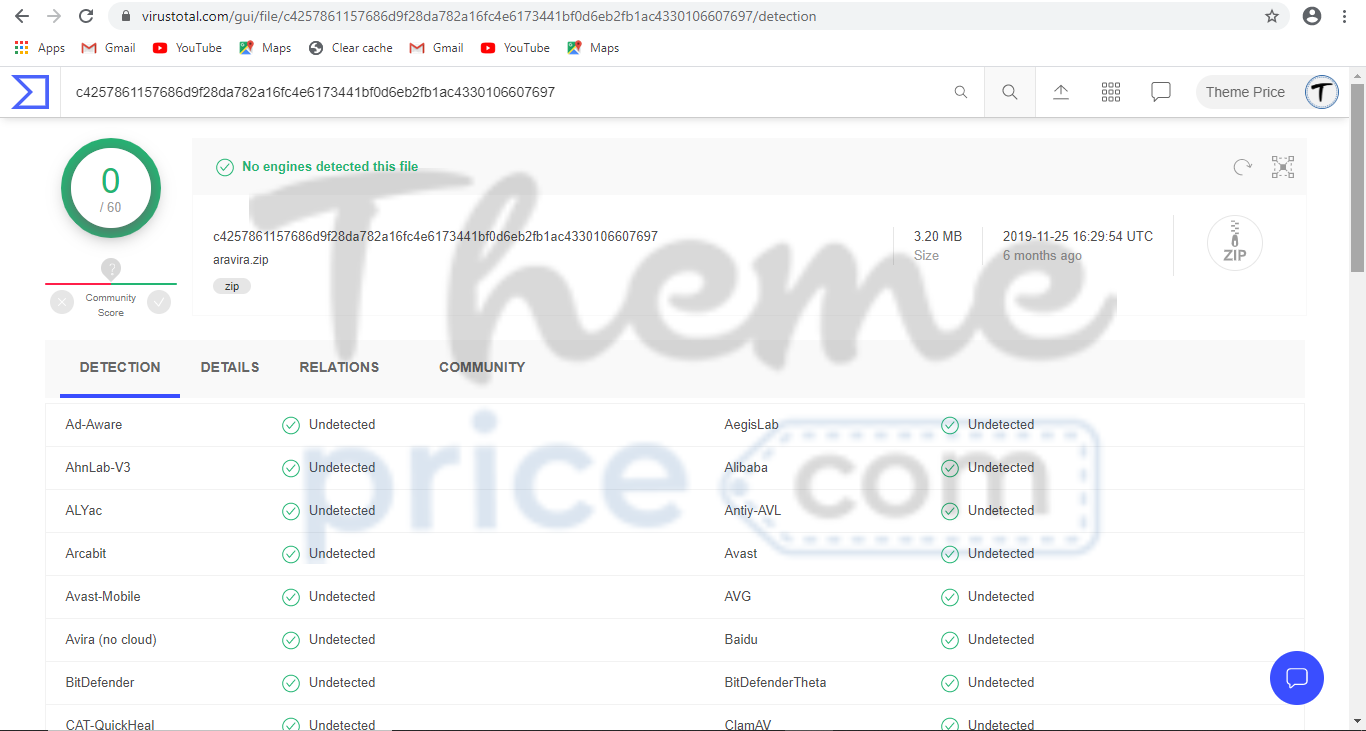Click the AegisLab engine name
The height and width of the screenshot is (731, 1366).
click(752, 425)
